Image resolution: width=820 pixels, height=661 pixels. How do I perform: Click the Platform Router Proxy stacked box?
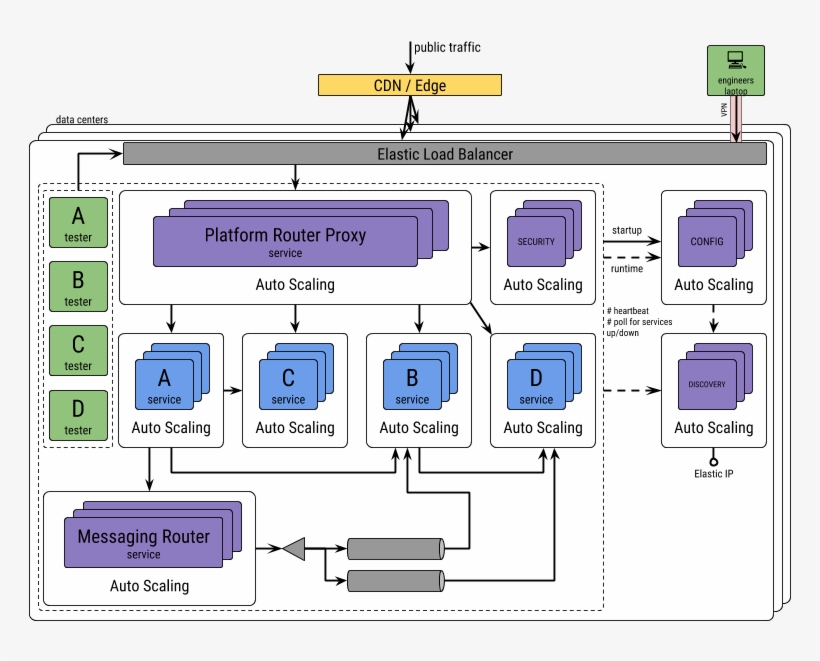[285, 235]
